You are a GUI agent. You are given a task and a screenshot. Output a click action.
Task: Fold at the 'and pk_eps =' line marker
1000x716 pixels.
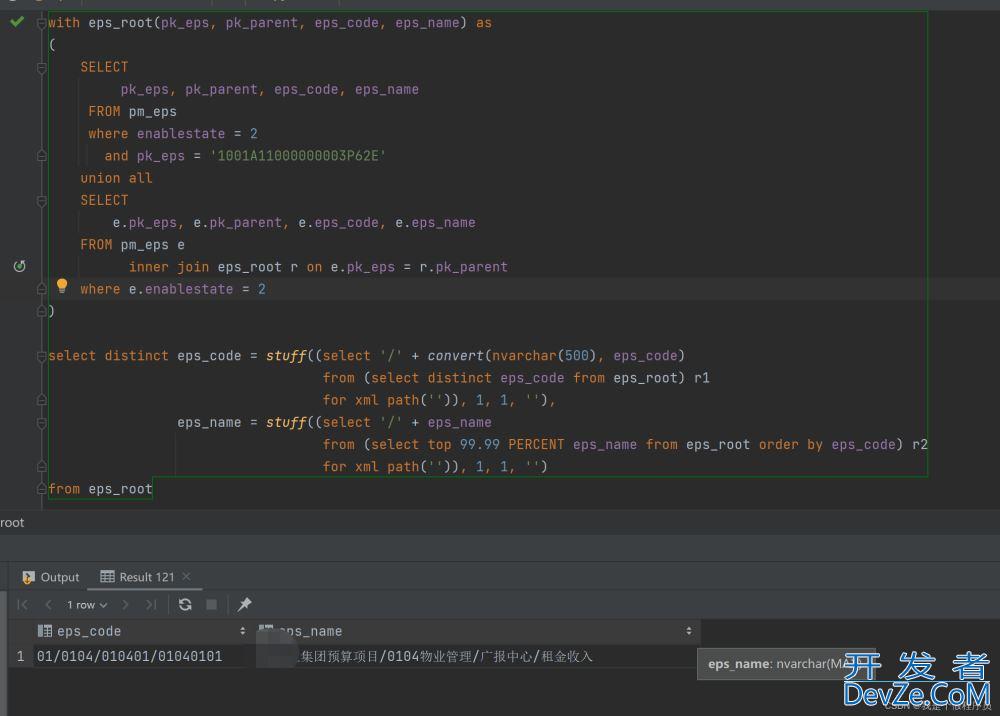41,156
